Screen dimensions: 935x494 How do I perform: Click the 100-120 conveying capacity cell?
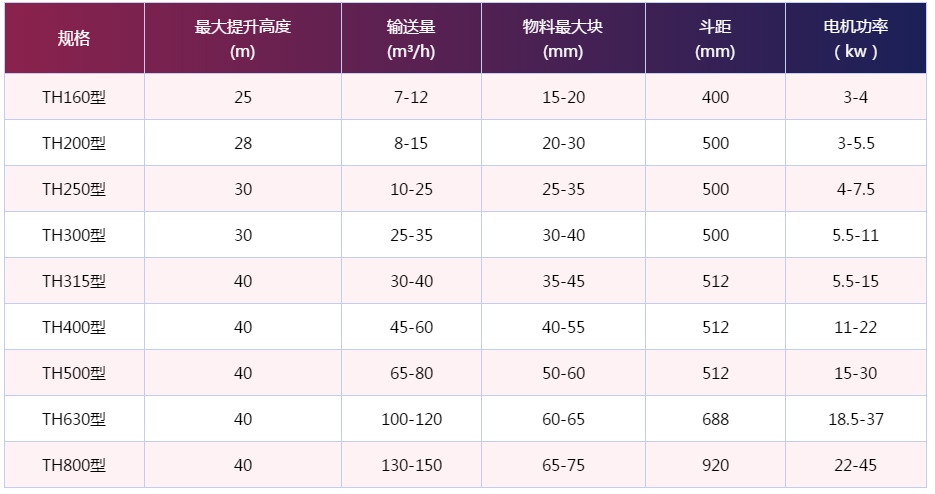point(411,419)
